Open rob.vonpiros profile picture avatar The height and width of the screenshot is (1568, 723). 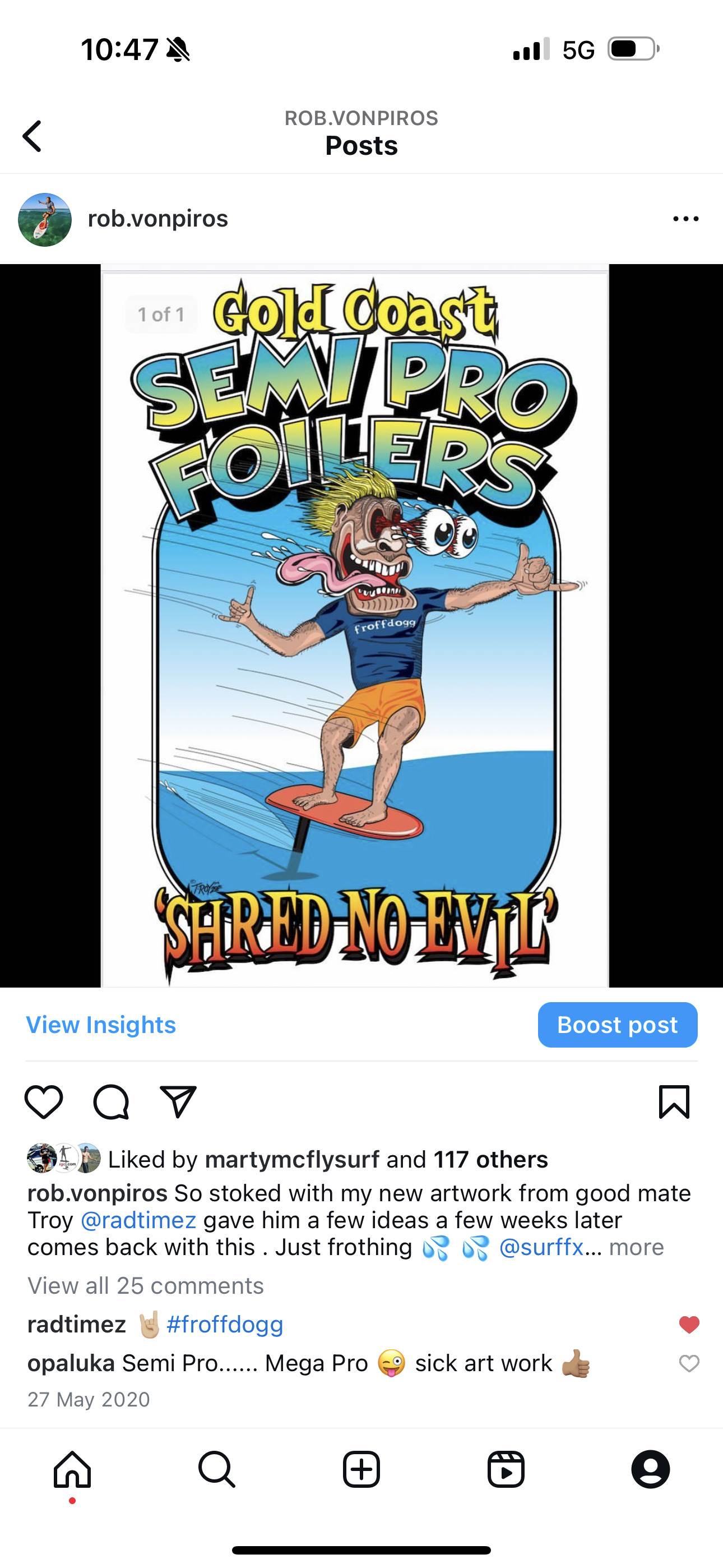45,220
